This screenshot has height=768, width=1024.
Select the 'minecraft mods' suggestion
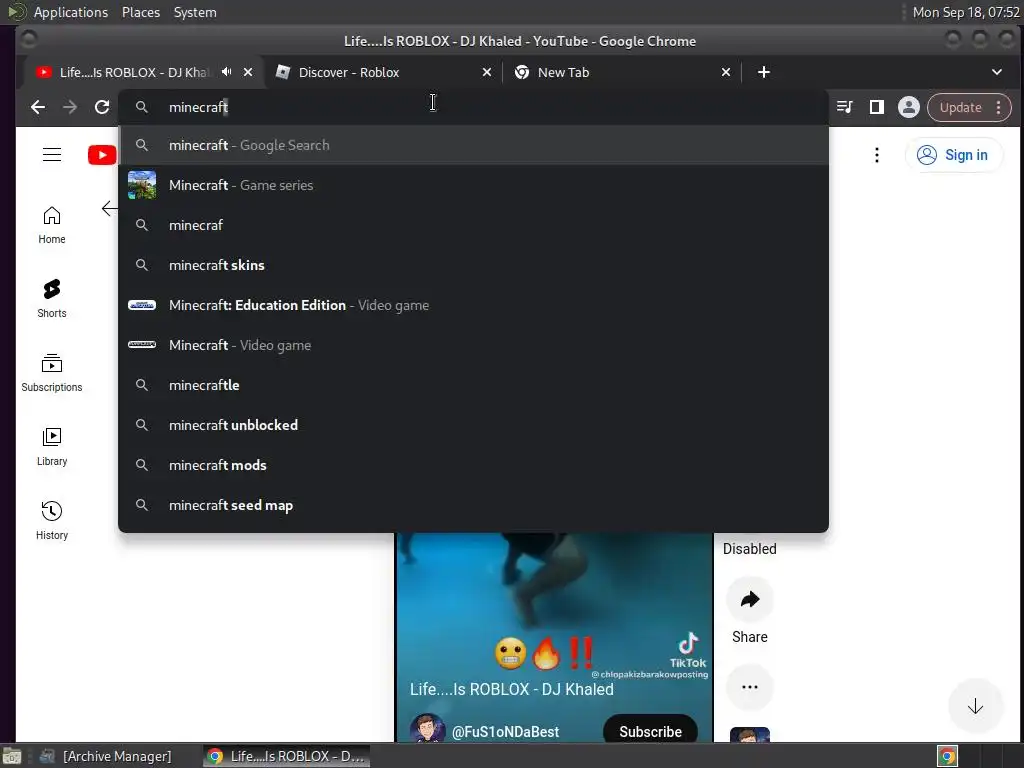(473, 465)
